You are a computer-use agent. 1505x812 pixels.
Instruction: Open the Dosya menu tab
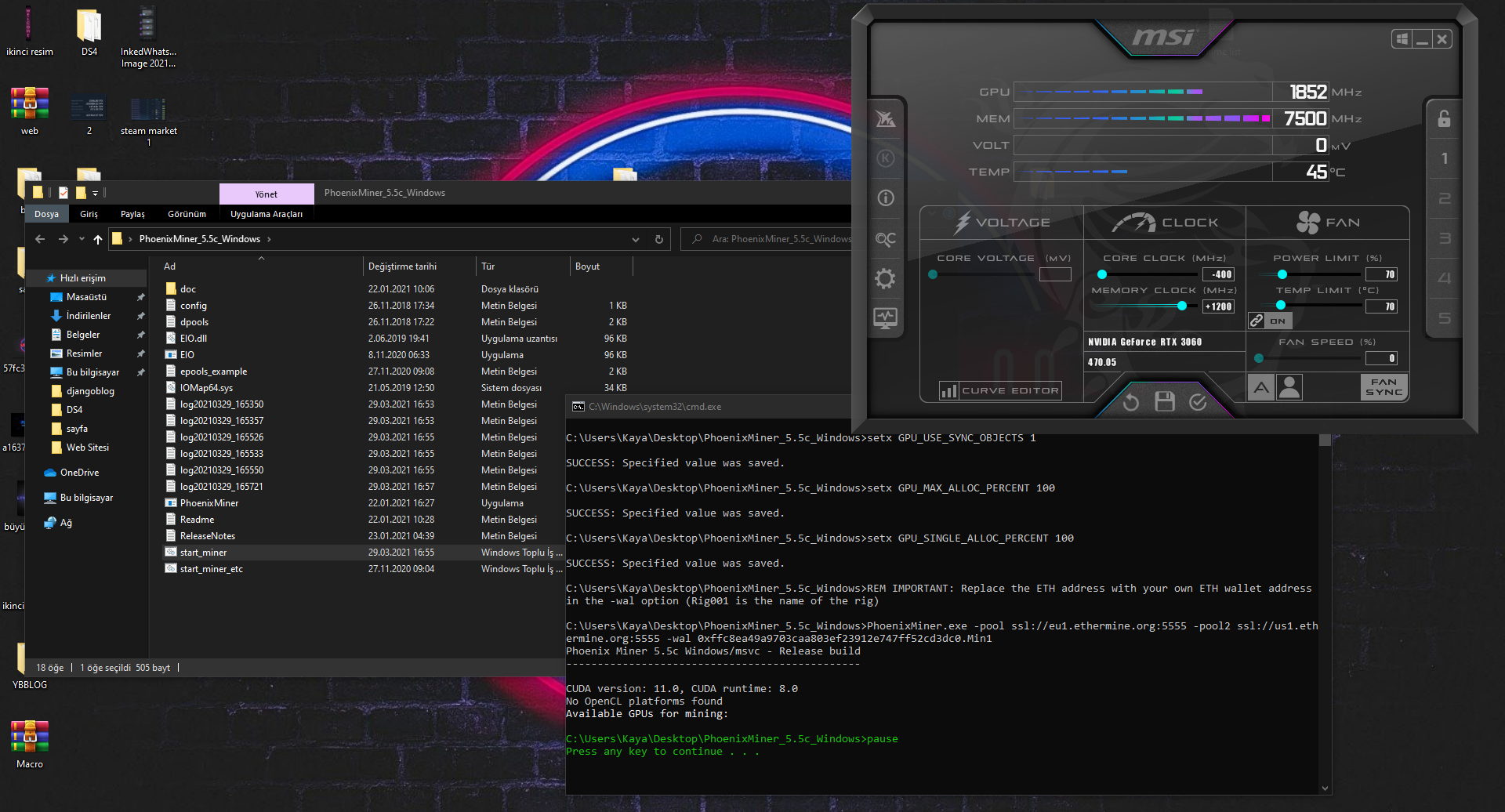click(46, 214)
